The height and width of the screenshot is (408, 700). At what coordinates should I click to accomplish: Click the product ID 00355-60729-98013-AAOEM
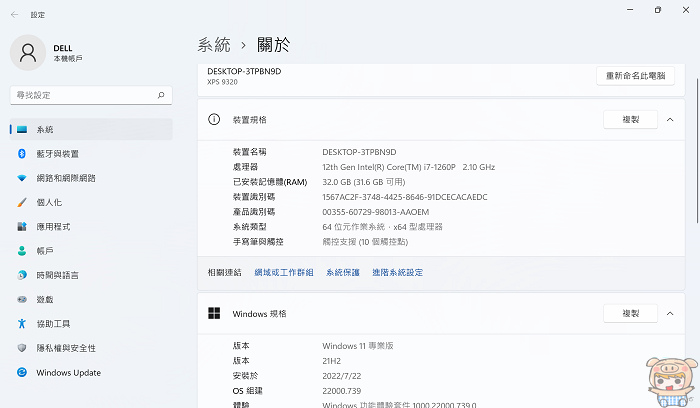pos(375,212)
